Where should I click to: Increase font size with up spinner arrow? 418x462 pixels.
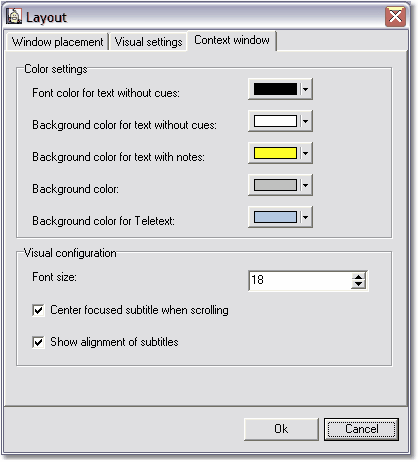pos(359,277)
